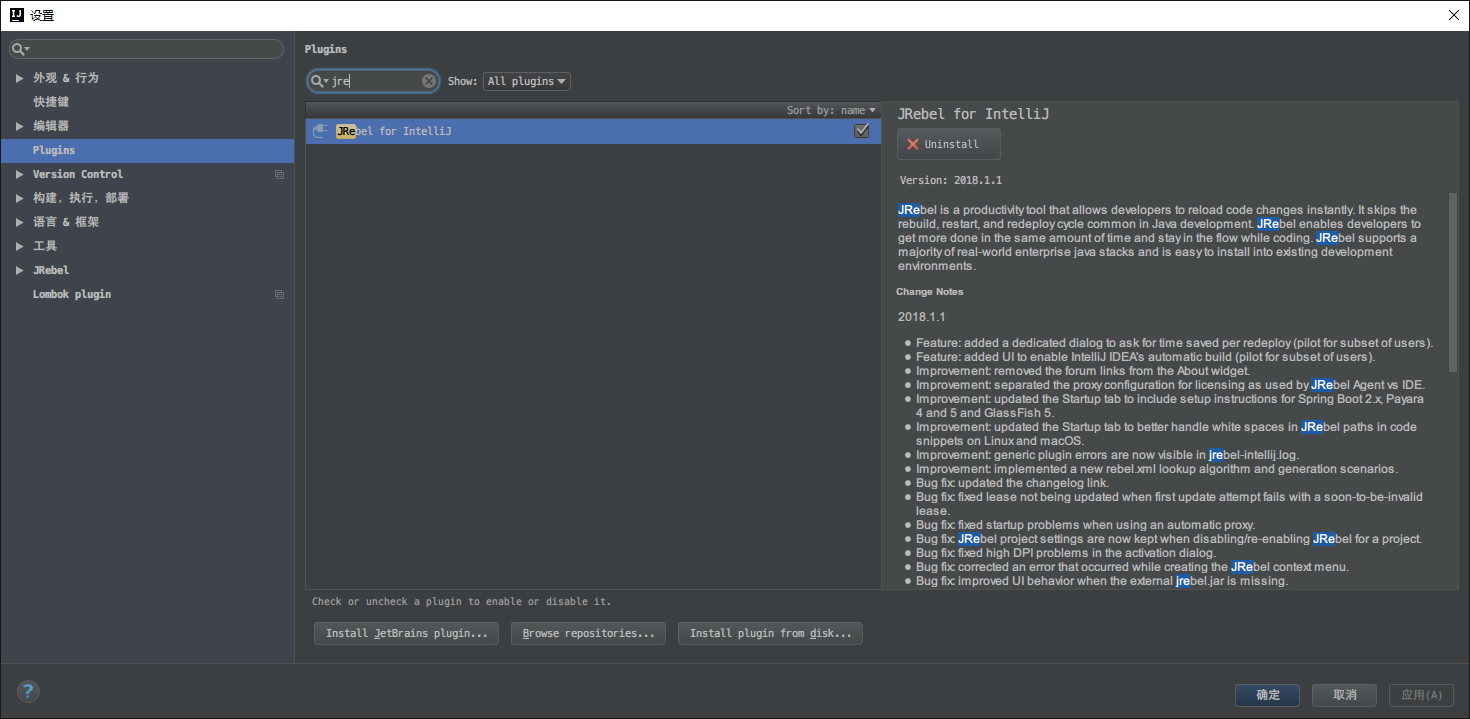Click the magnifier icon in plugin search
The width and height of the screenshot is (1470, 719).
click(318, 81)
